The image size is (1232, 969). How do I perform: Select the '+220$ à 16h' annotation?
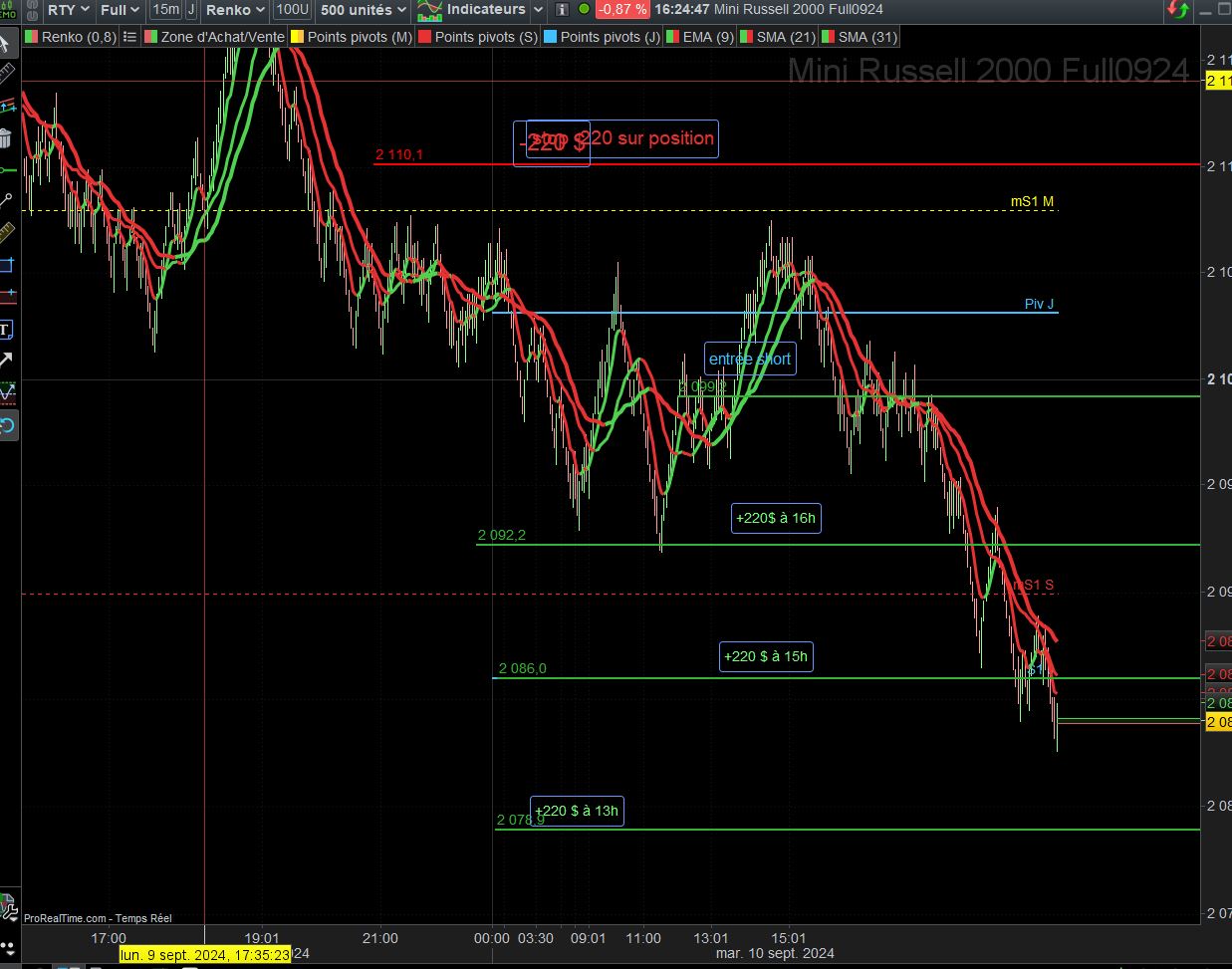tap(776, 518)
